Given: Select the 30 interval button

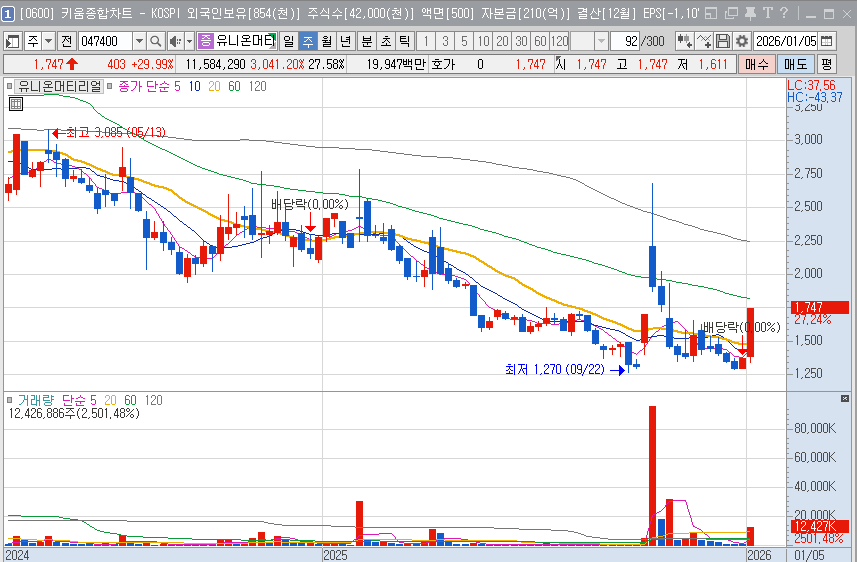Looking at the screenshot, I should pyautogui.click(x=521, y=41).
